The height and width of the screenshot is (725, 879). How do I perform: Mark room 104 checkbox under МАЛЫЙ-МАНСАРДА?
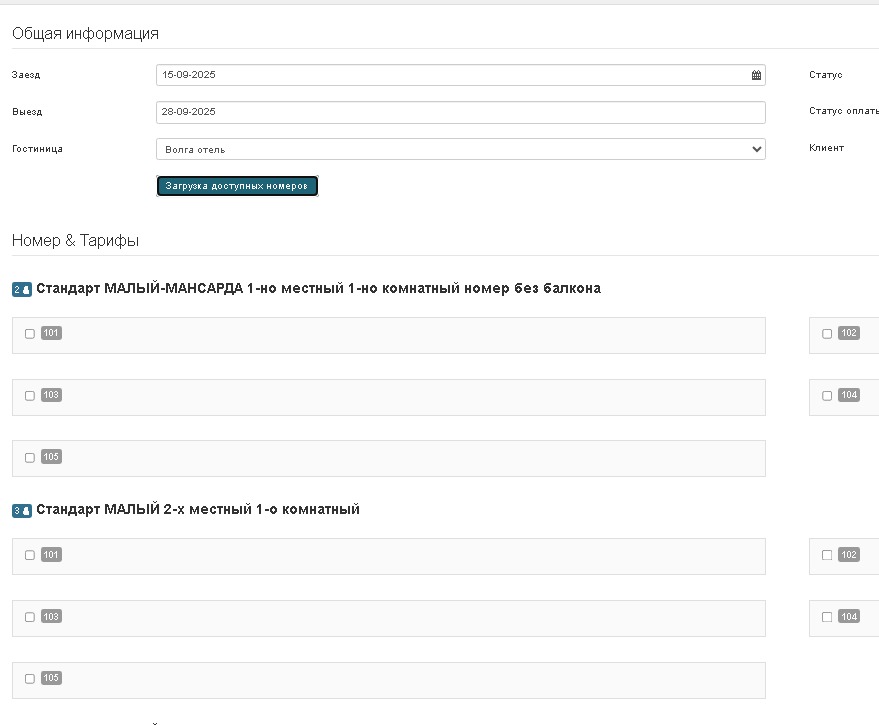(x=827, y=396)
